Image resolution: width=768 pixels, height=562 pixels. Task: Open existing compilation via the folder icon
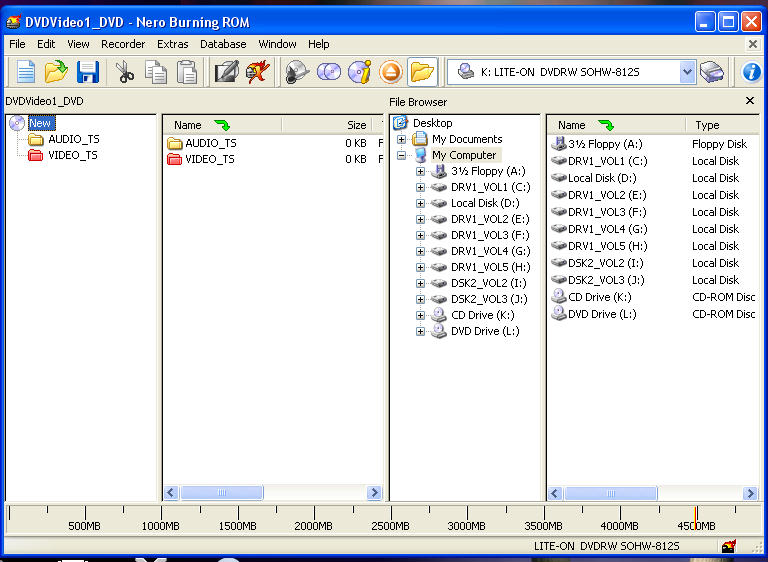[x=56, y=72]
